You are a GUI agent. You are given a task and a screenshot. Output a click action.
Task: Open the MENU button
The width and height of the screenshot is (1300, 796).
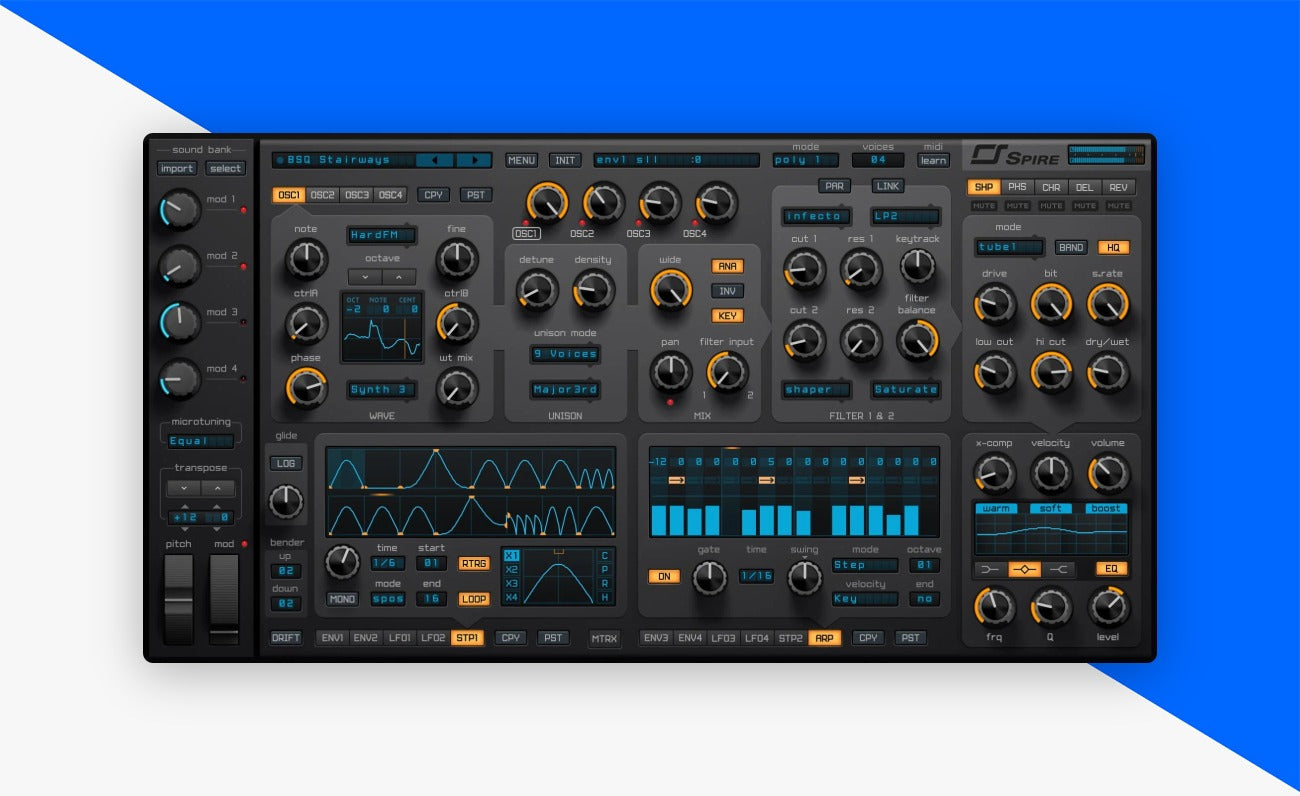click(521, 160)
